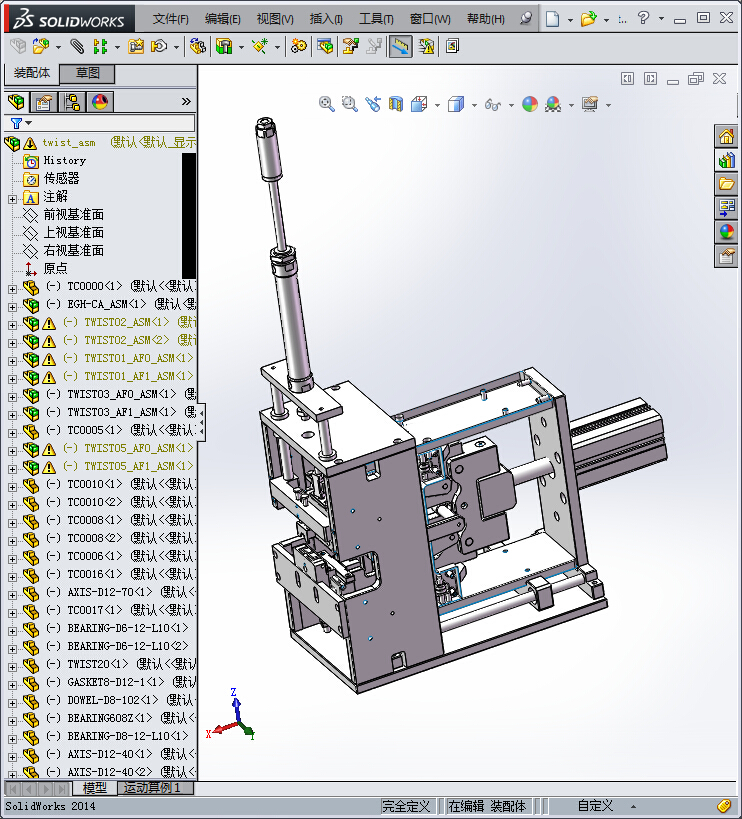Open Insert Components dropdown arrow

tap(58, 48)
